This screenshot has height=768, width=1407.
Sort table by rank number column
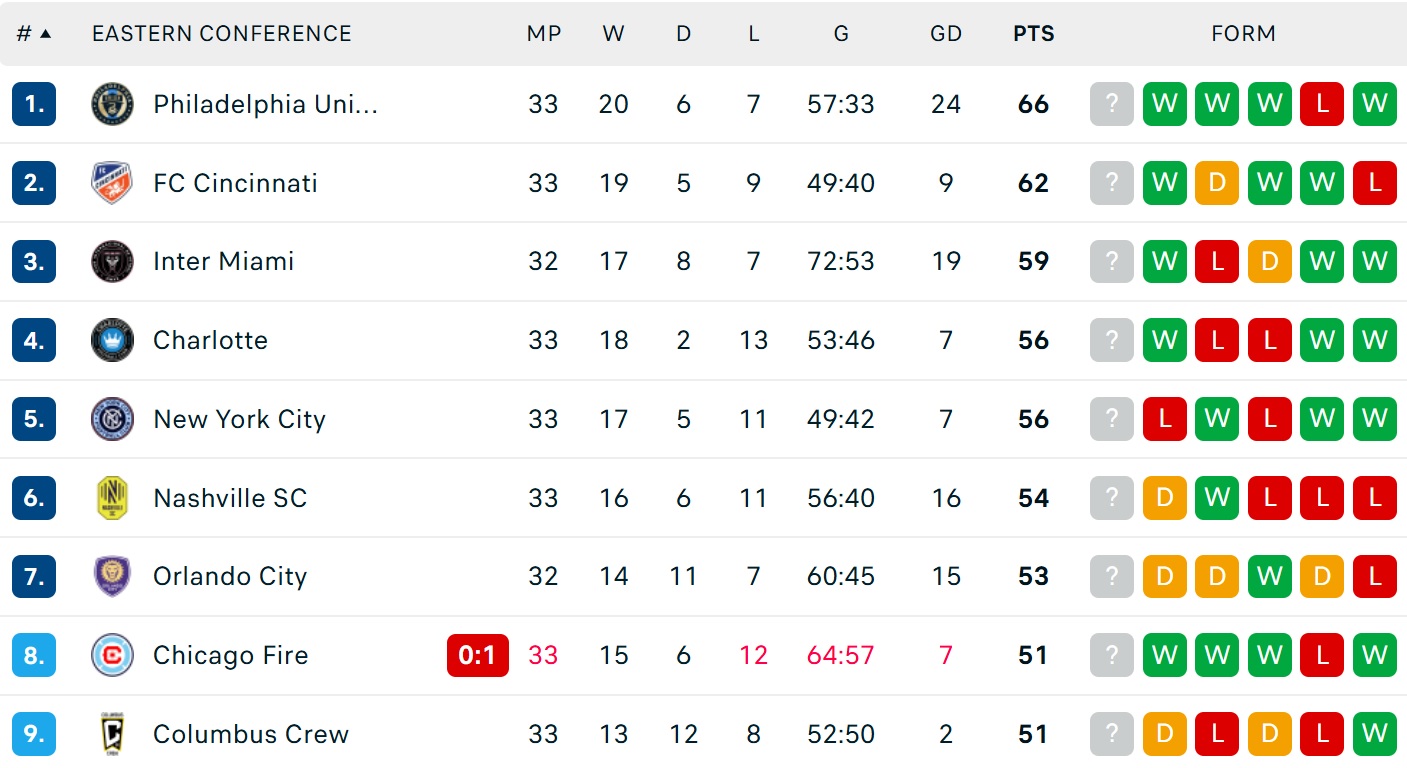click(x=33, y=33)
